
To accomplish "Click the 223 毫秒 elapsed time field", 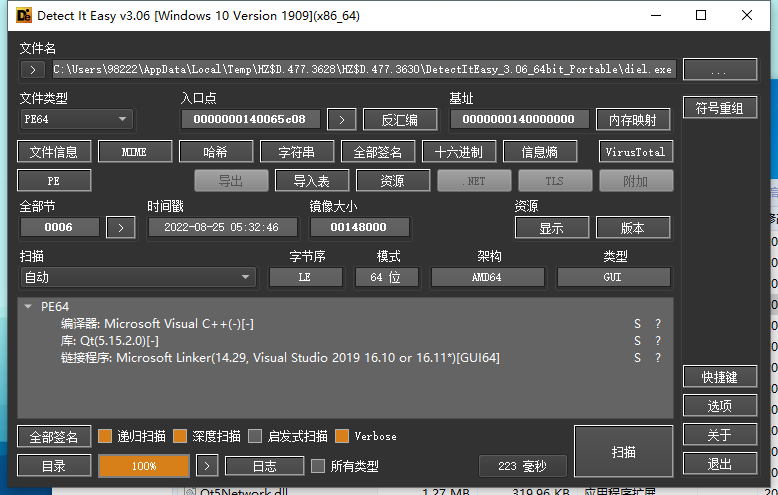I will [x=522, y=466].
